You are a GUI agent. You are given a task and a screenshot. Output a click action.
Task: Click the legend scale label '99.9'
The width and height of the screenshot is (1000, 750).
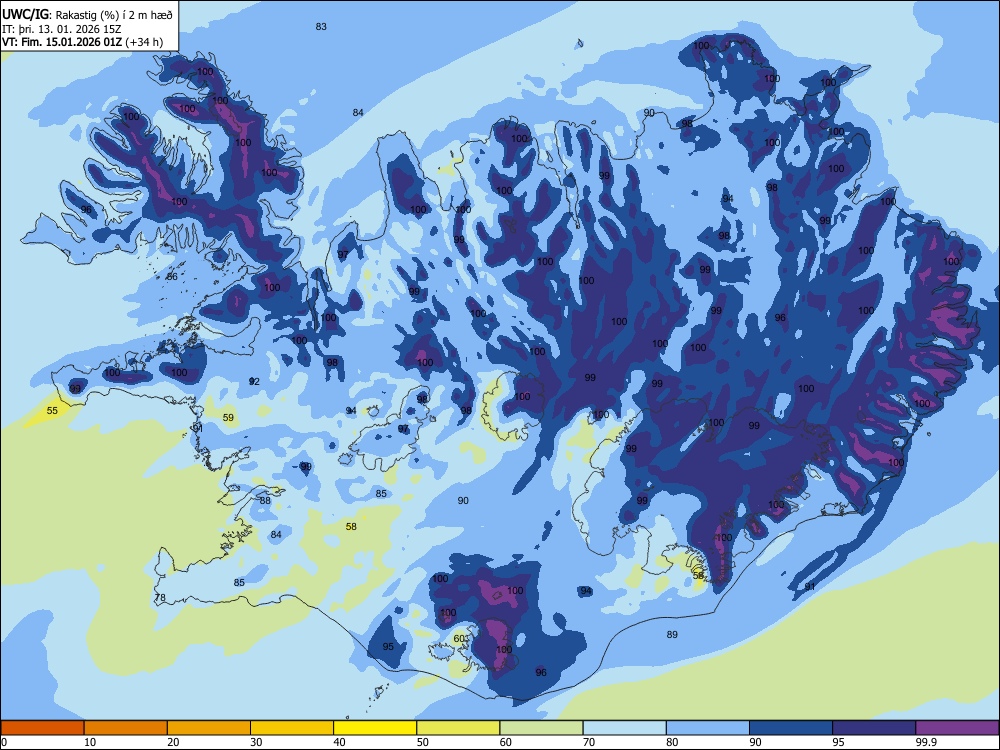coord(925,742)
